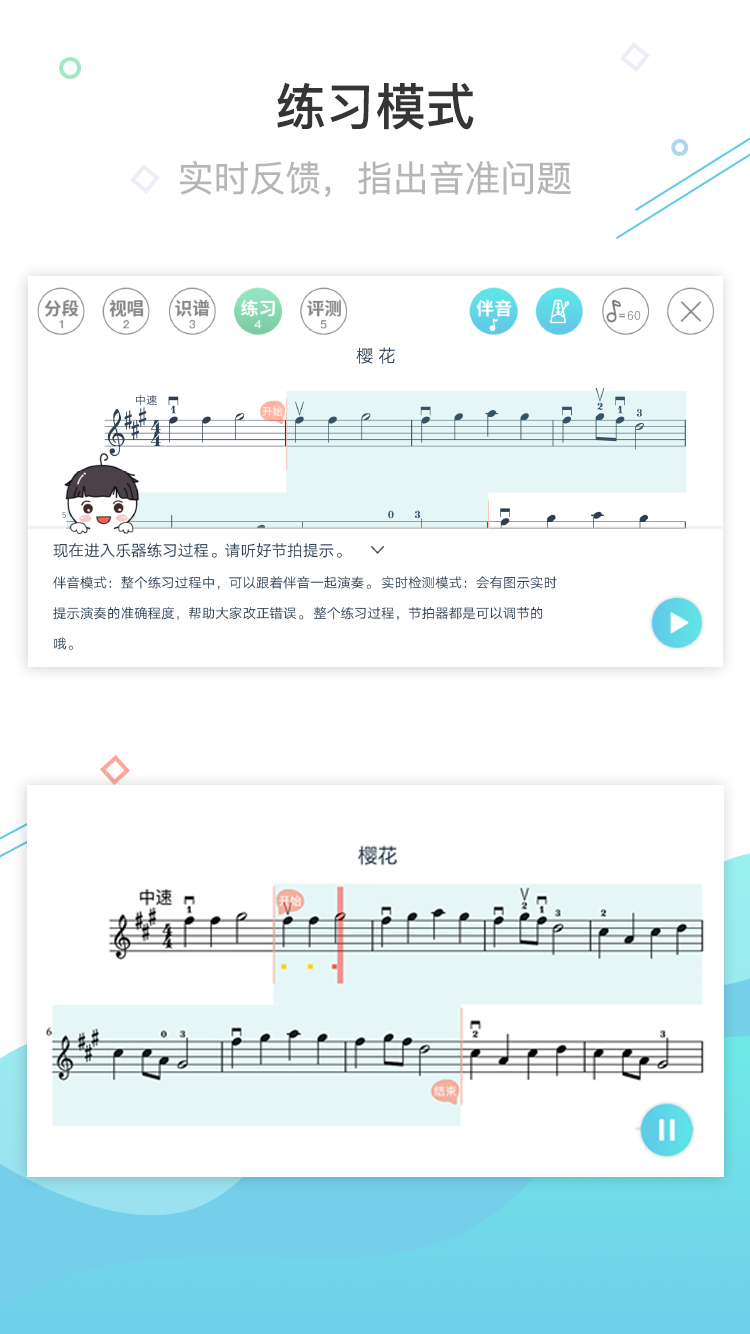This screenshot has height=1334, width=750.
Task: Click the 结束 end marker bubble
Action: [446, 1090]
